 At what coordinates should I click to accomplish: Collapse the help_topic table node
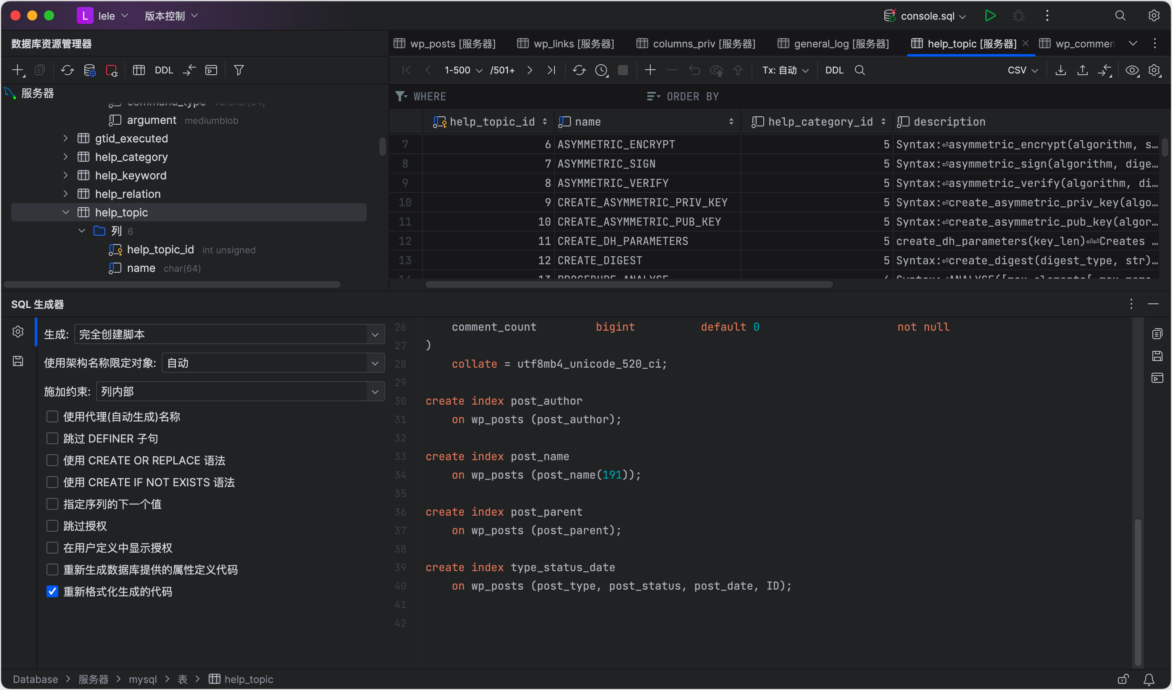pos(66,212)
